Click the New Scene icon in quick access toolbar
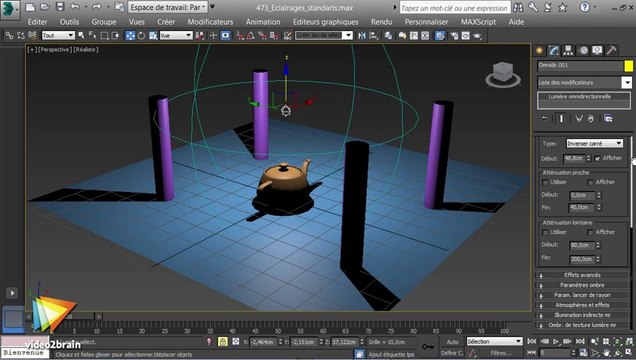Image resolution: width=636 pixels, height=360 pixels. pyautogui.click(x=30, y=7)
